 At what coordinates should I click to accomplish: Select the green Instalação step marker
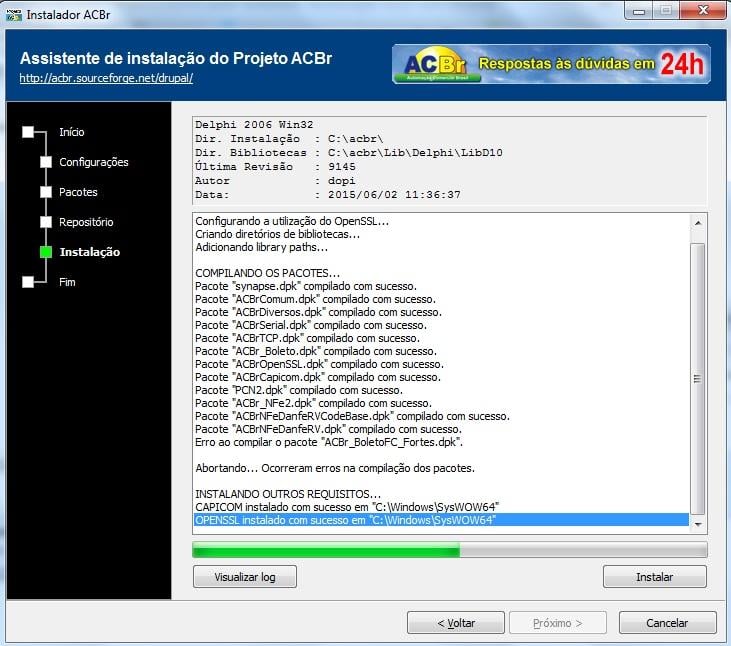pos(46,252)
